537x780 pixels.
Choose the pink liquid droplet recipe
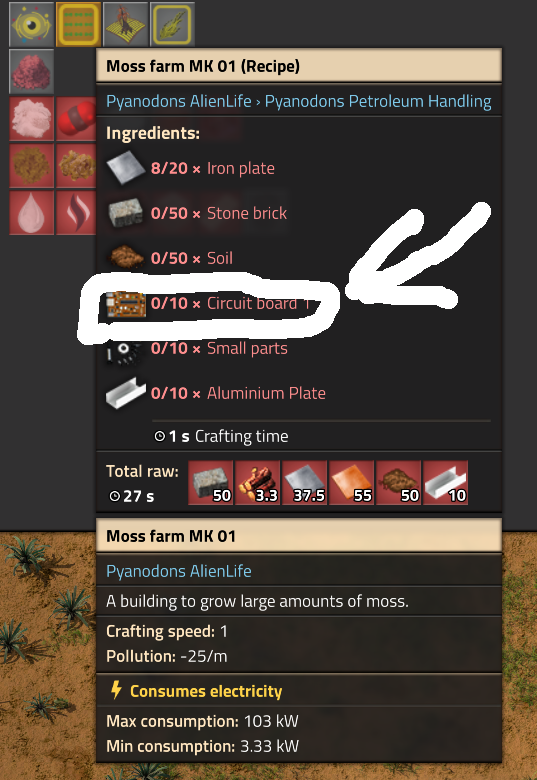31,212
